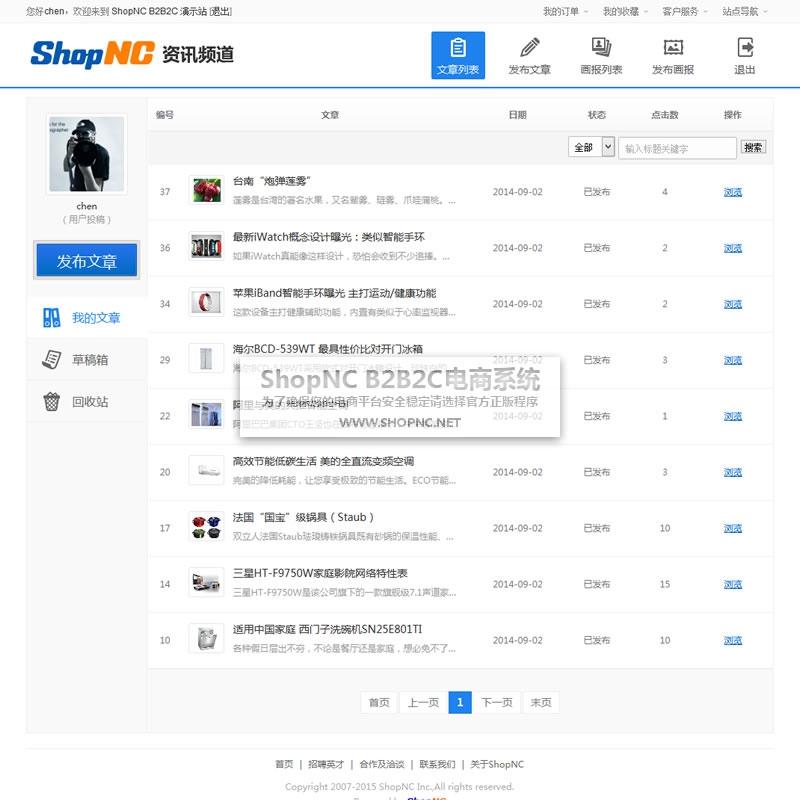Open title 海尔BCD-539WT 最具性价比对开门冰箱
Screen dimensions: 800x800
point(328,349)
